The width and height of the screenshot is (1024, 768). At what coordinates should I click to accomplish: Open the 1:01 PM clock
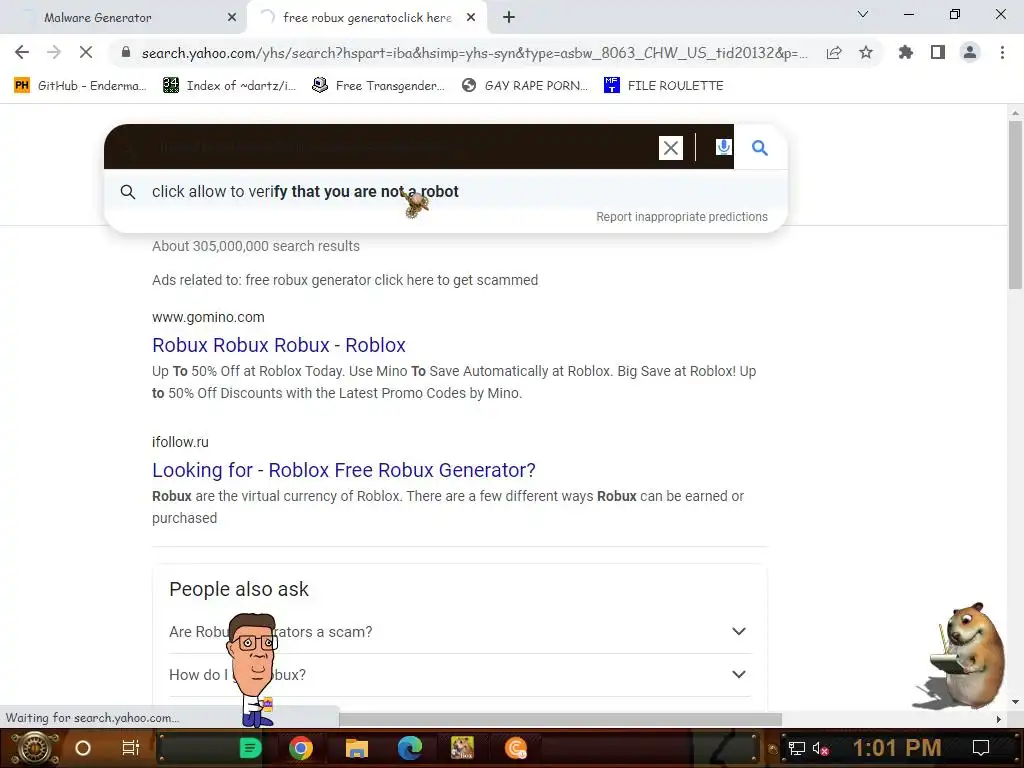897,748
